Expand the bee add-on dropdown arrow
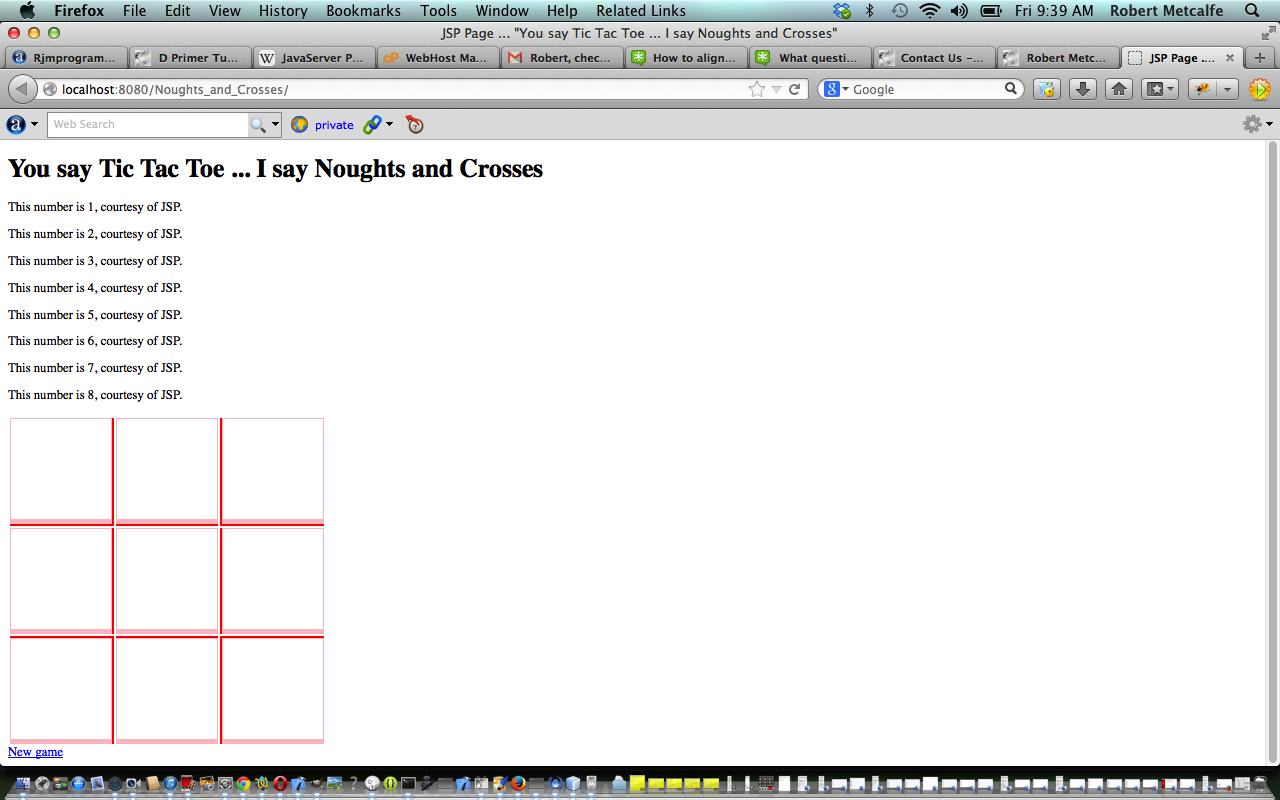Image resolution: width=1280 pixels, height=800 pixels. pyautogui.click(x=1227, y=89)
